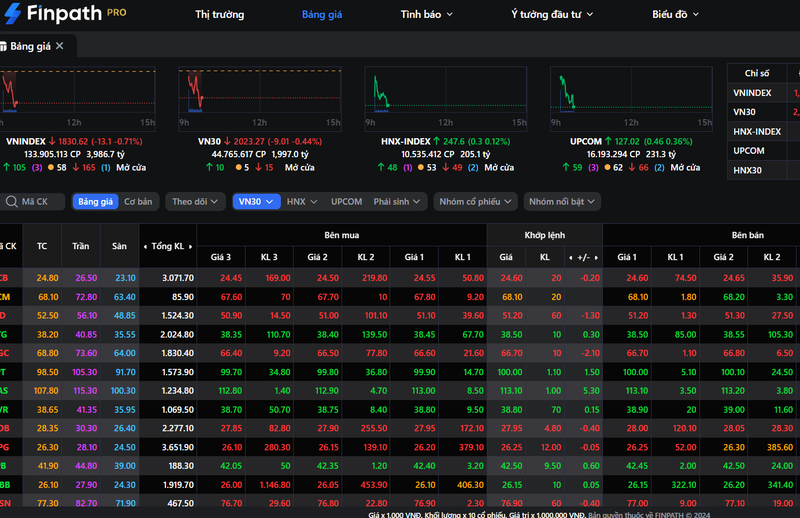The width and height of the screenshot is (800, 518).
Task: Switch view to Cơ bản toggle
Action: tap(138, 202)
